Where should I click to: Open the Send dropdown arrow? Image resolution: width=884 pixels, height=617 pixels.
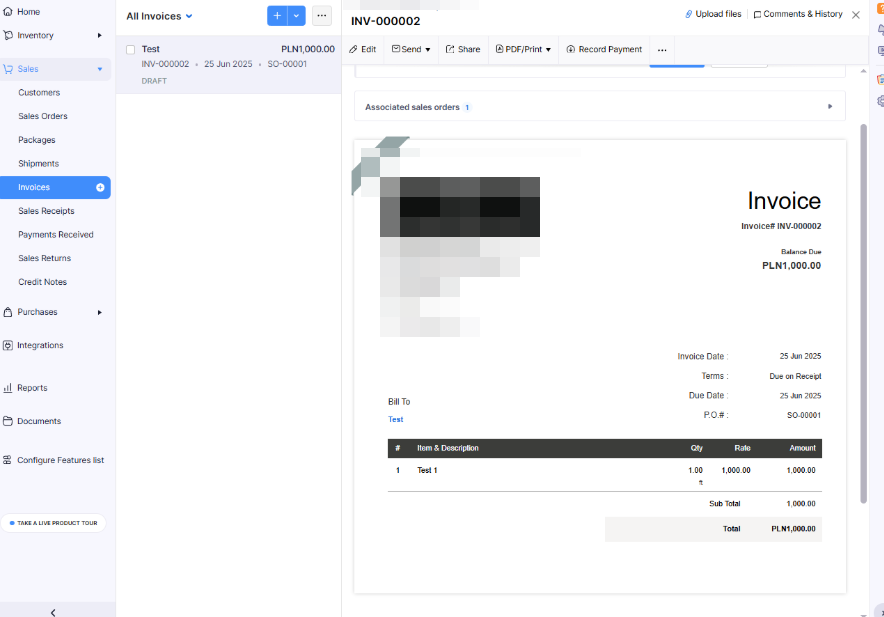coord(428,48)
